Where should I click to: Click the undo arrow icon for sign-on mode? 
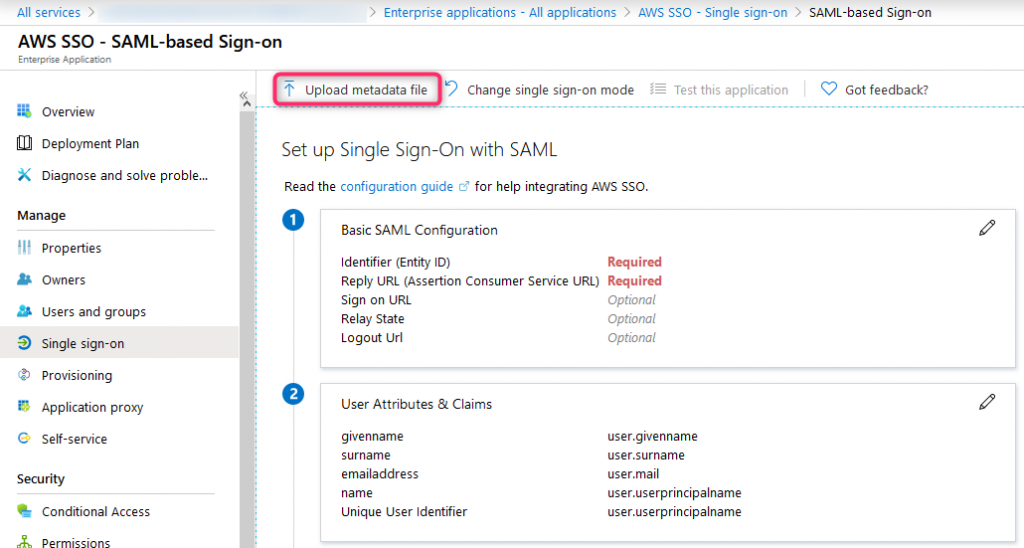pyautogui.click(x=451, y=88)
